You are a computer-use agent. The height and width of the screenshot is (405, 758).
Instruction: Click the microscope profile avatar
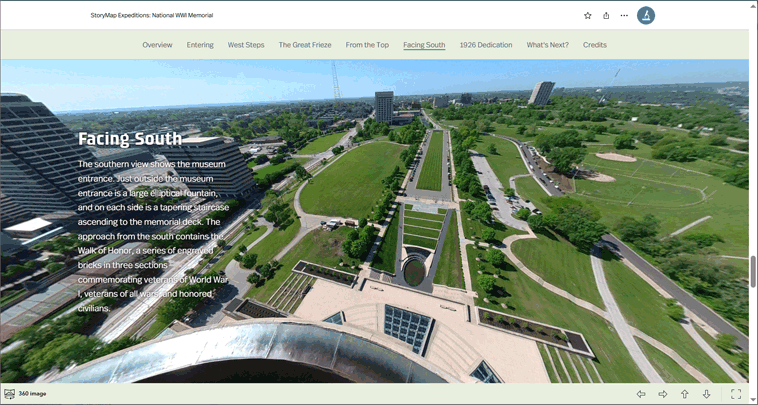pos(646,16)
